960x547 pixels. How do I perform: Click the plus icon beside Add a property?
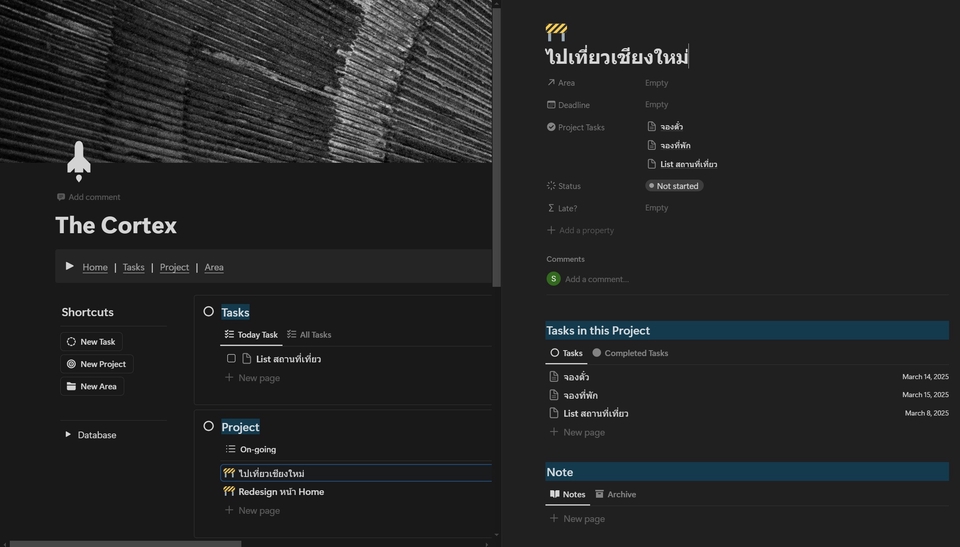pyautogui.click(x=551, y=230)
